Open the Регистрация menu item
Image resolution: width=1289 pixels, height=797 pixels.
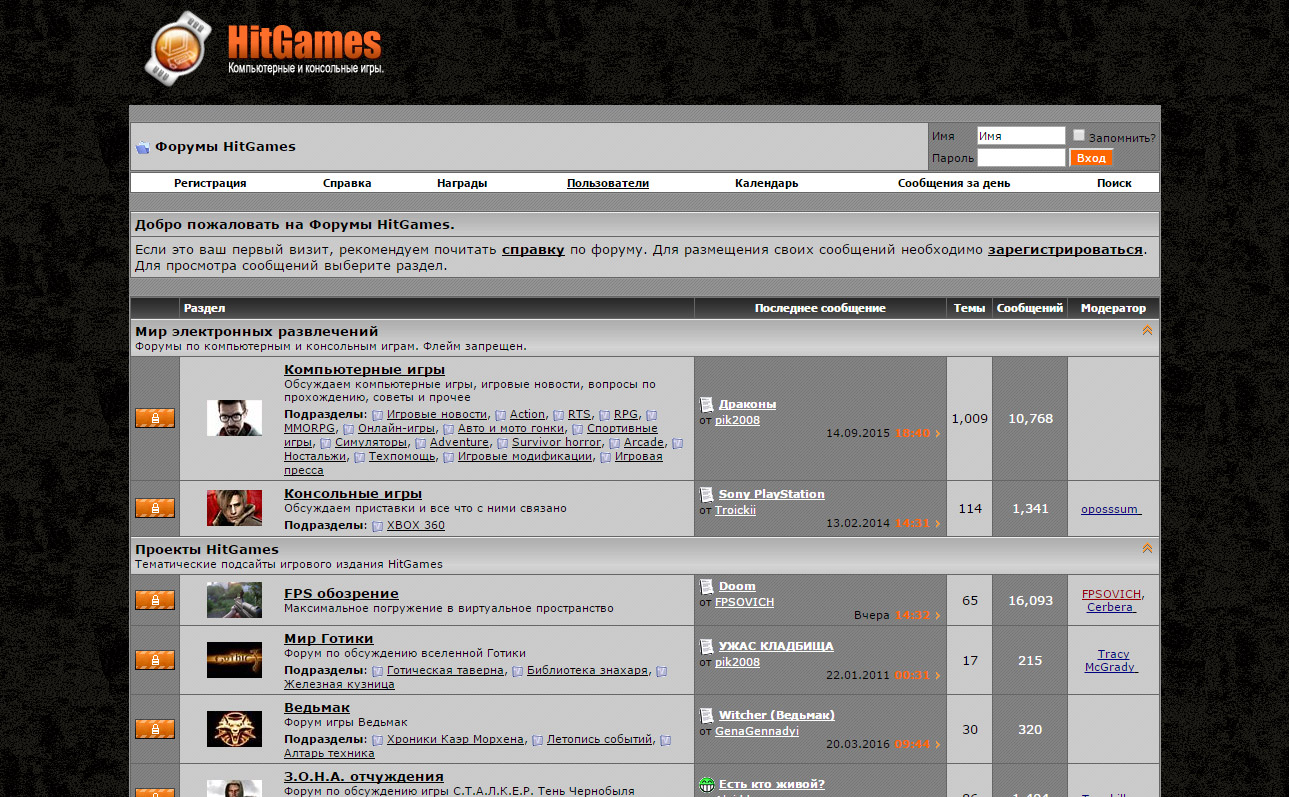pos(210,183)
